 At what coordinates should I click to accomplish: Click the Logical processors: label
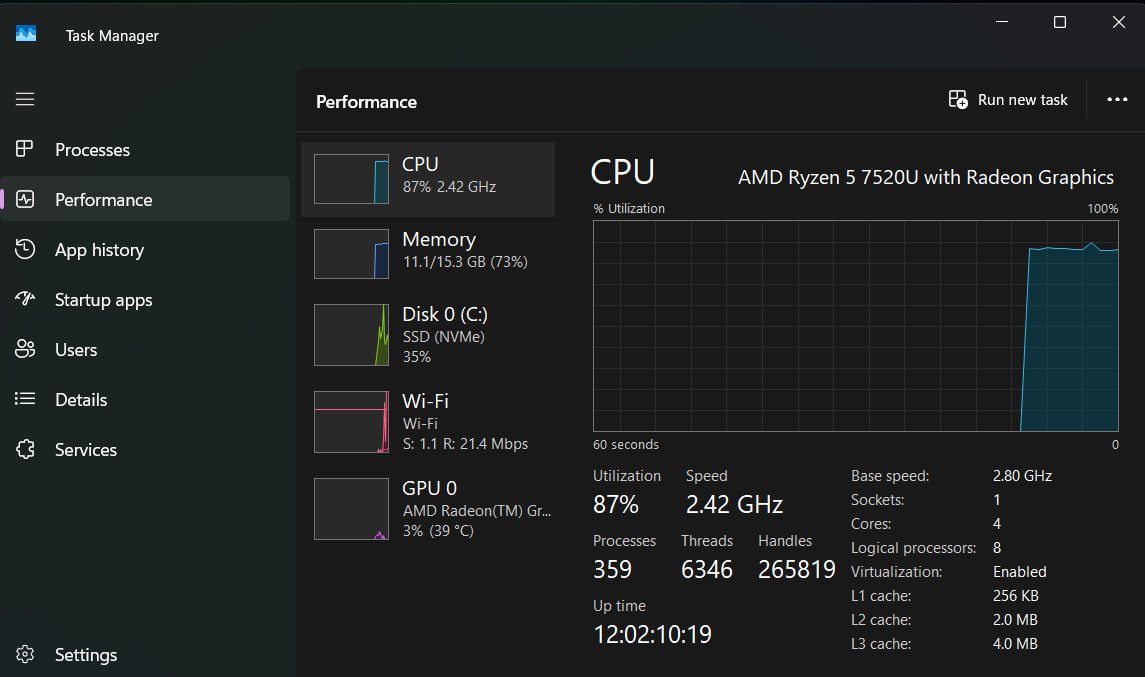[914, 548]
